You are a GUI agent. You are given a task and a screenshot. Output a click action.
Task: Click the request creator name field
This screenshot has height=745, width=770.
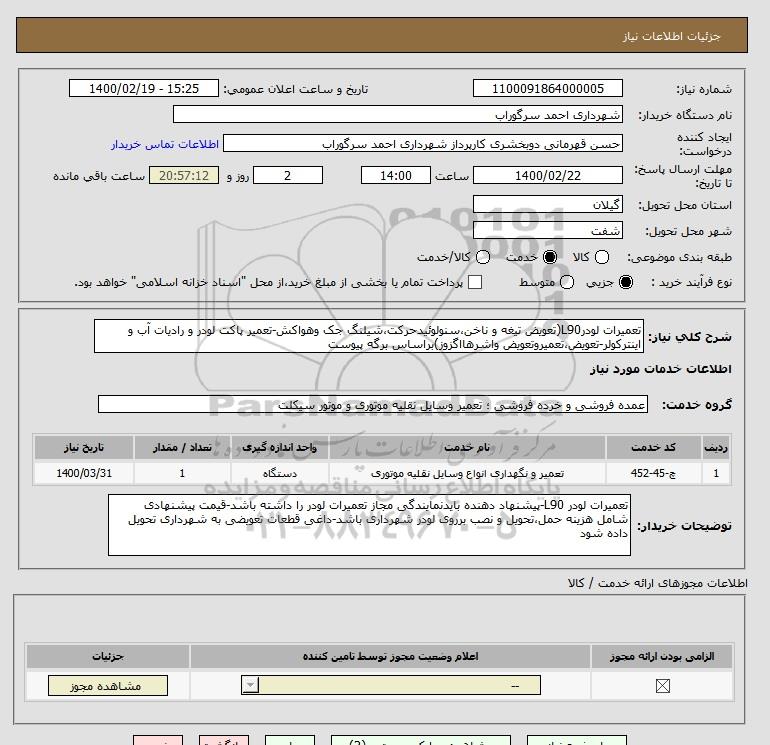click(x=423, y=143)
